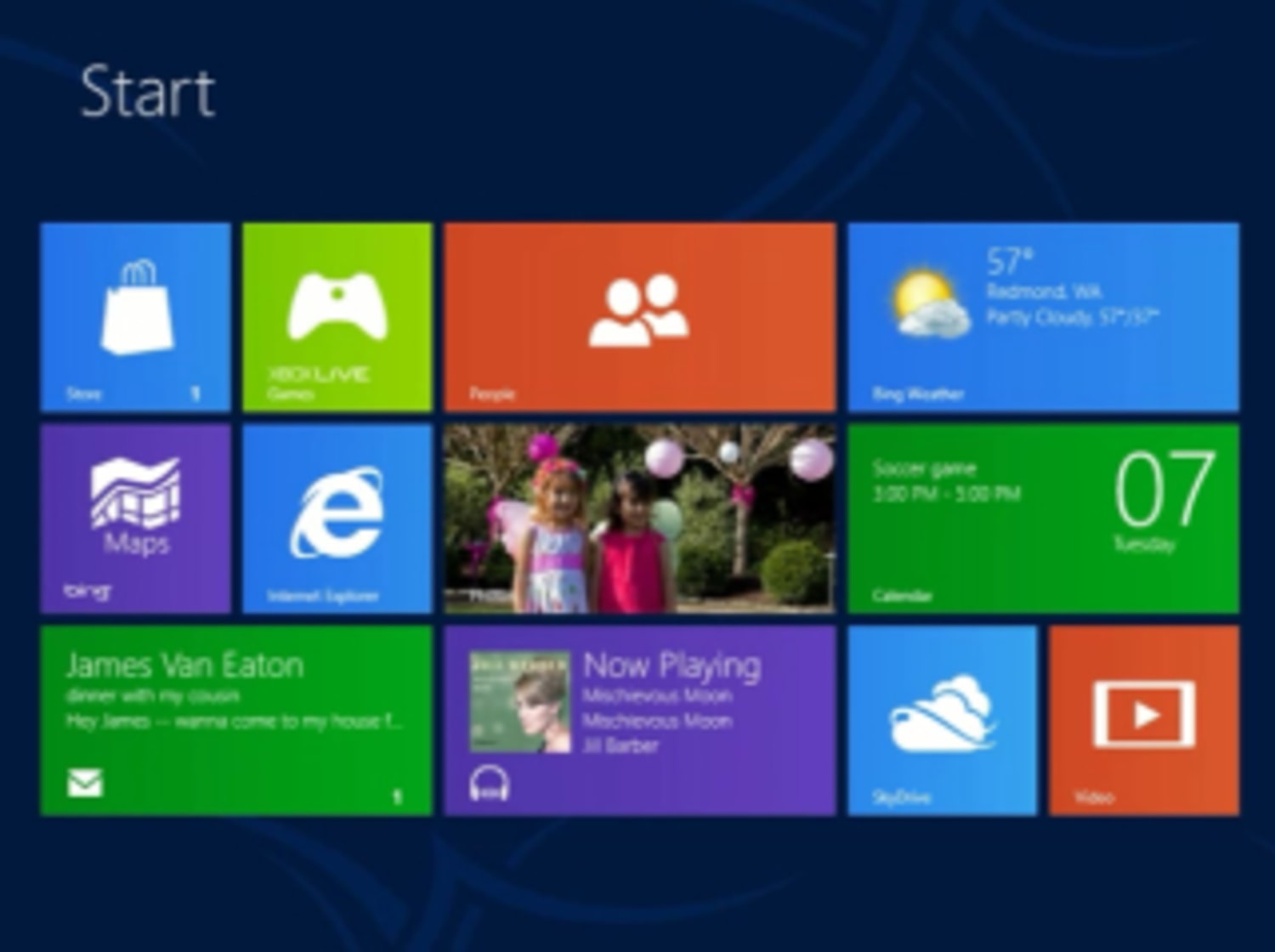Open the Store shopping bag tile

coord(135,316)
